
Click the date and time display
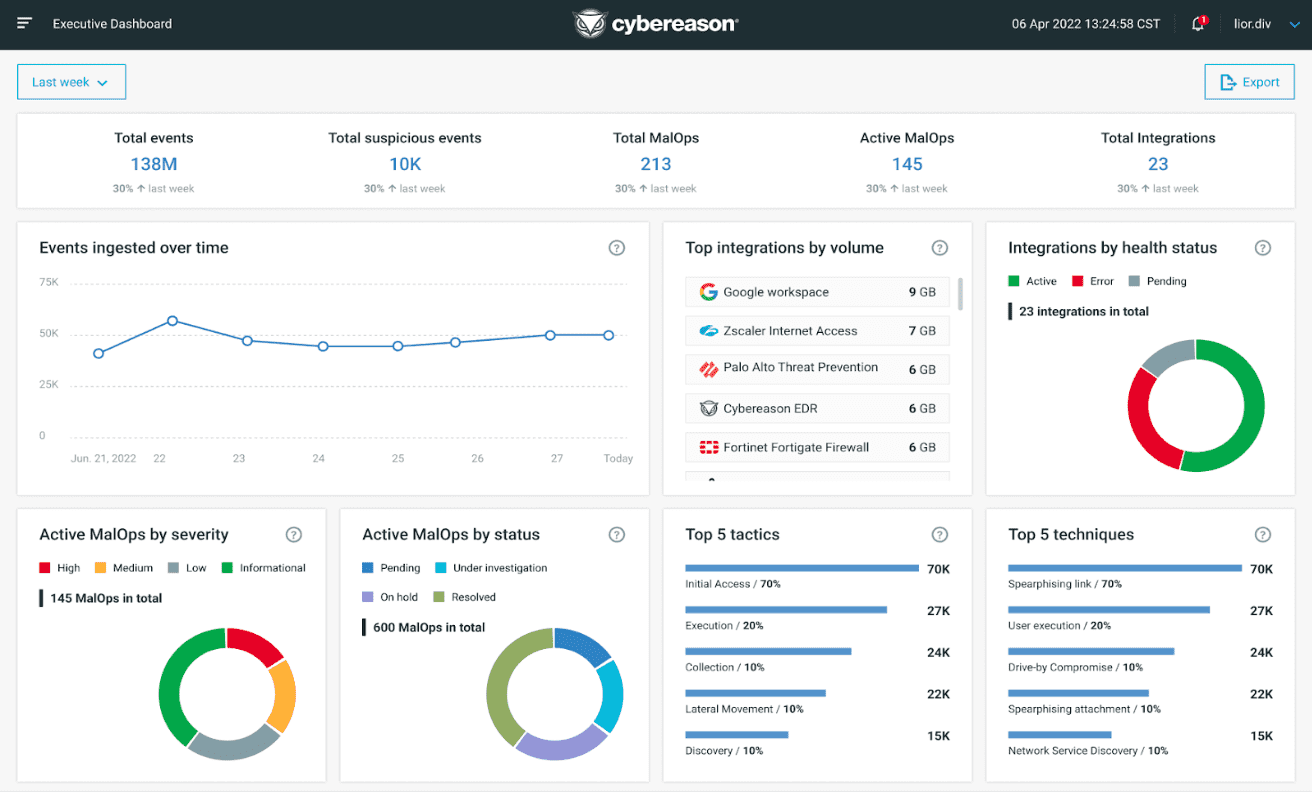1085,23
